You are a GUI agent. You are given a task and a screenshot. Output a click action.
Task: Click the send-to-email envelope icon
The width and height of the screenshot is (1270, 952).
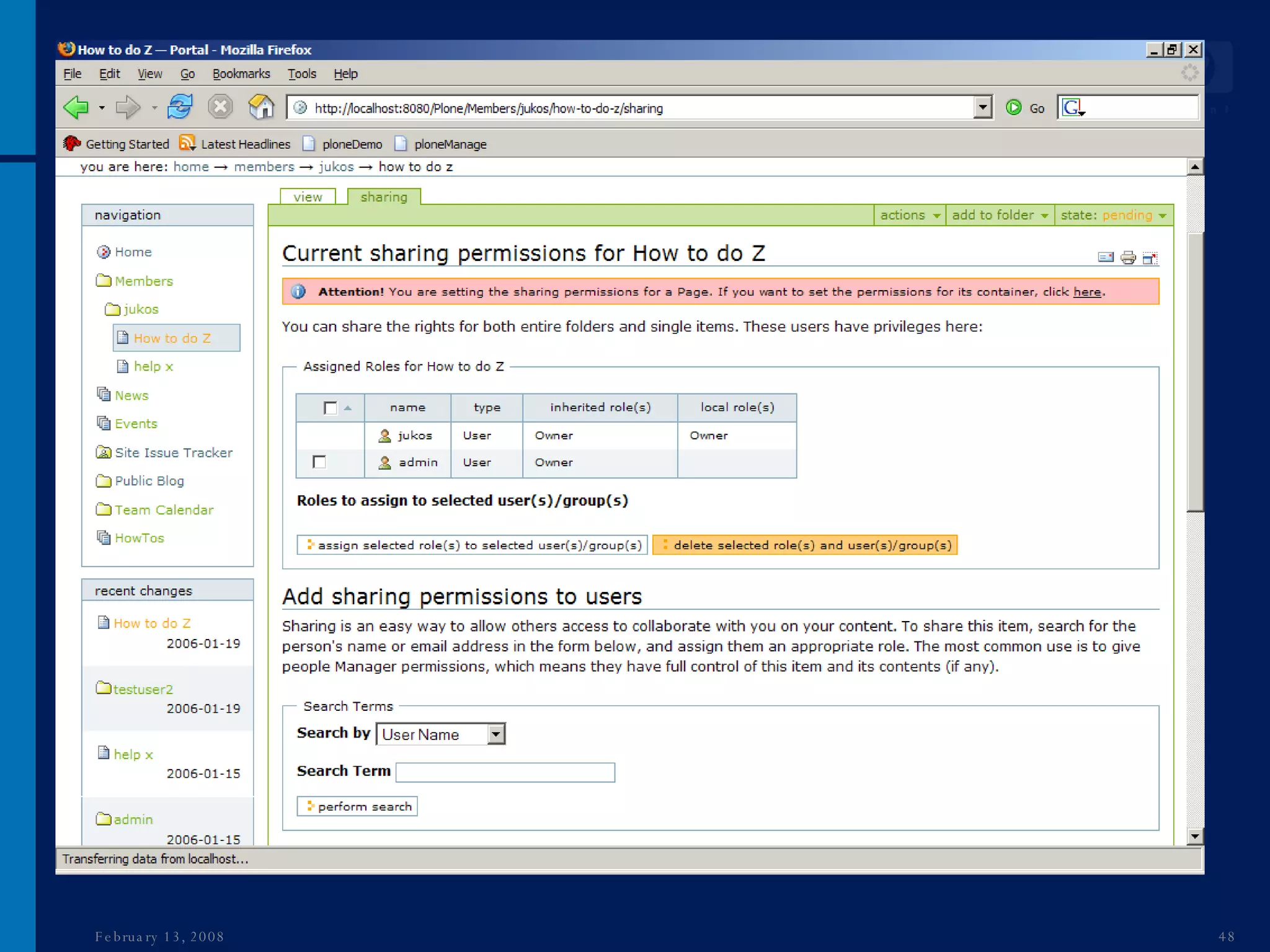point(1106,258)
